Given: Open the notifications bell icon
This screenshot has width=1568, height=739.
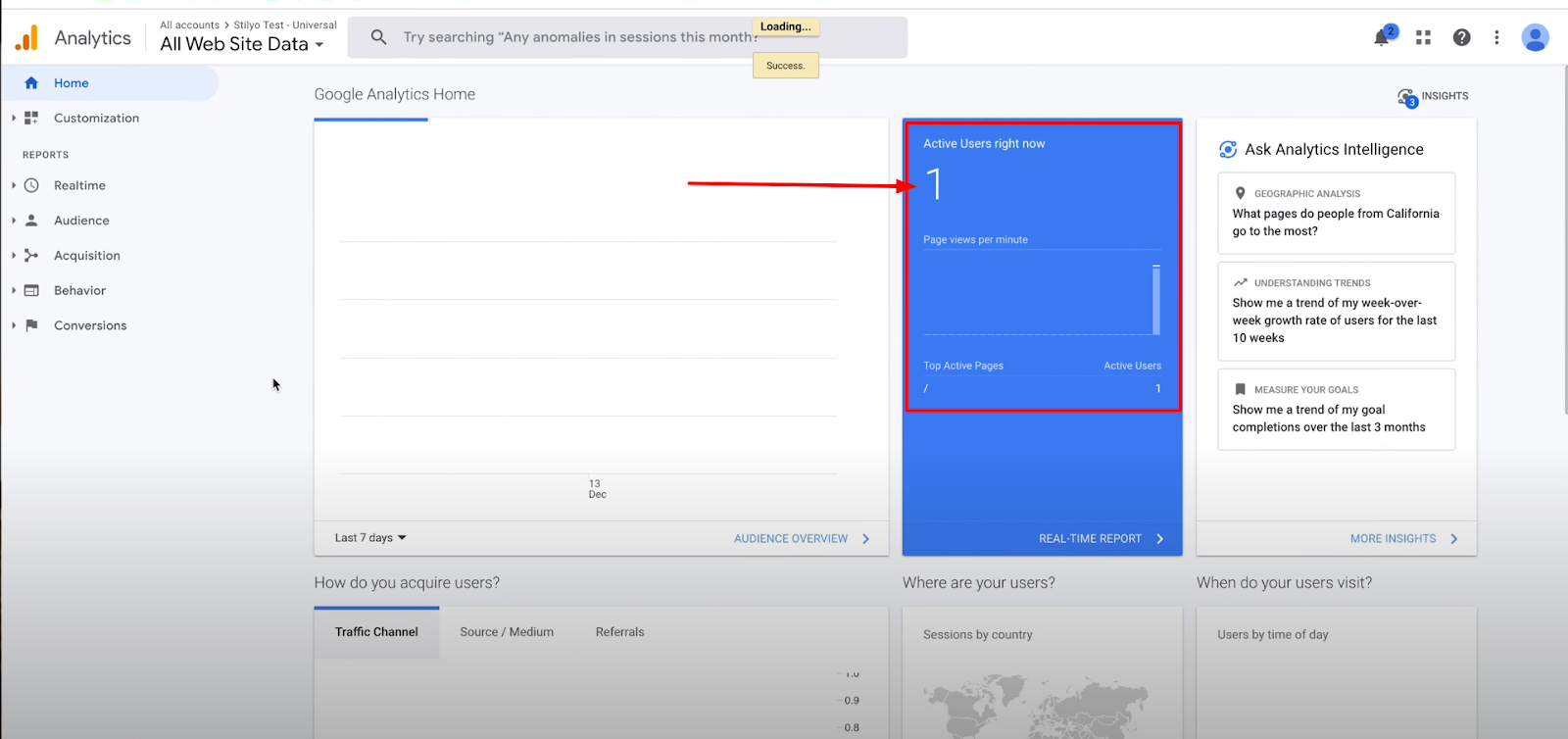Looking at the screenshot, I should pyautogui.click(x=1382, y=37).
